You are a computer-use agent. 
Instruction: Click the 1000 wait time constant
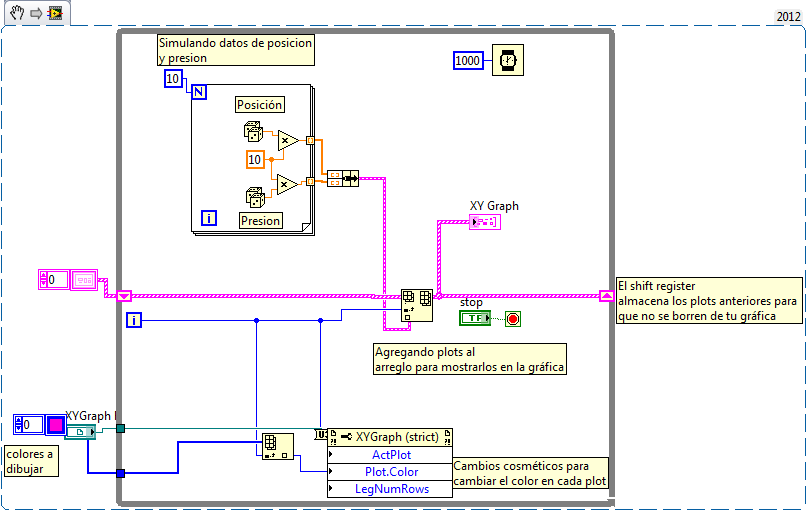468,61
